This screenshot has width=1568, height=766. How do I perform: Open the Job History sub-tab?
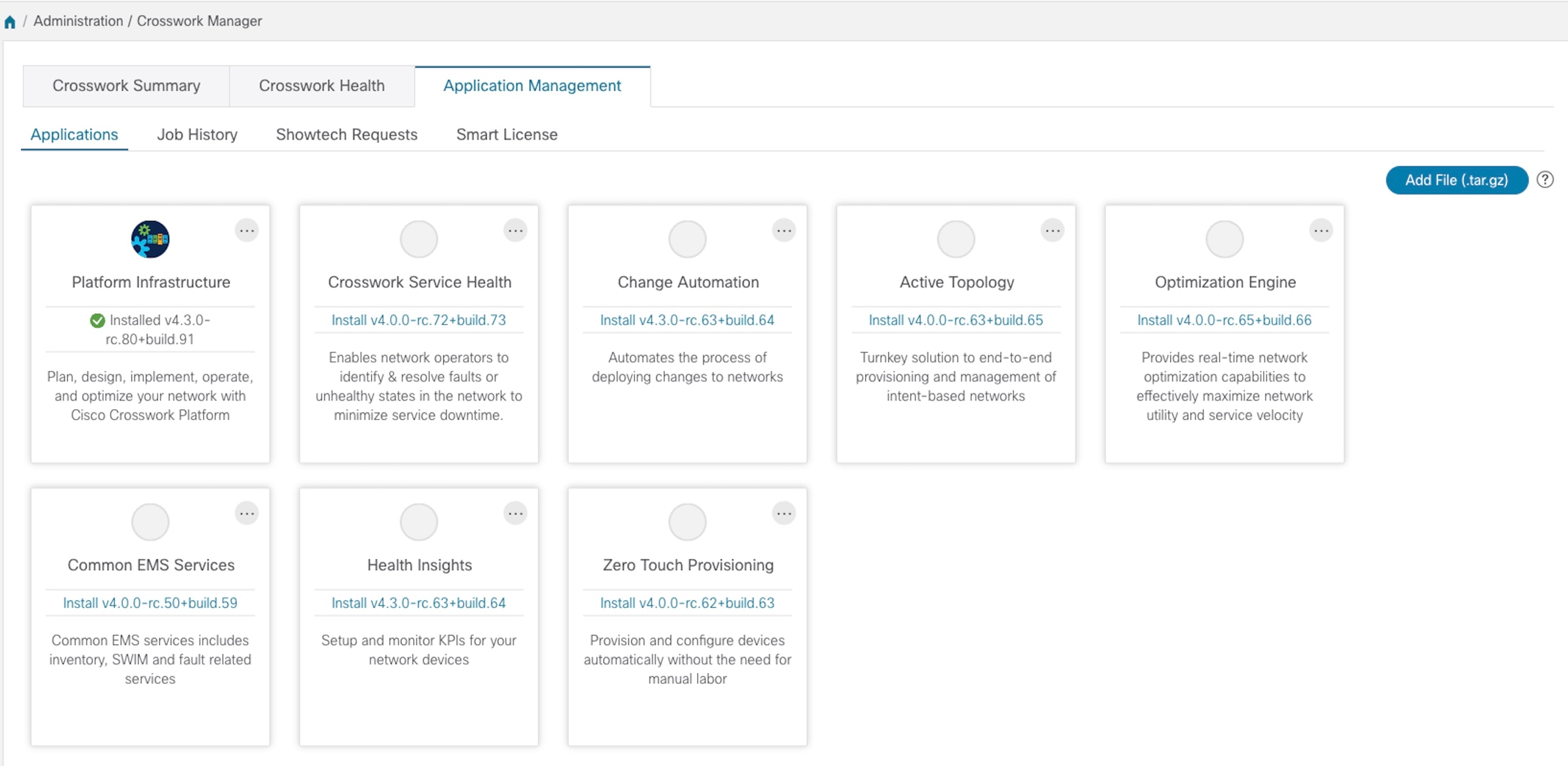[x=197, y=135]
